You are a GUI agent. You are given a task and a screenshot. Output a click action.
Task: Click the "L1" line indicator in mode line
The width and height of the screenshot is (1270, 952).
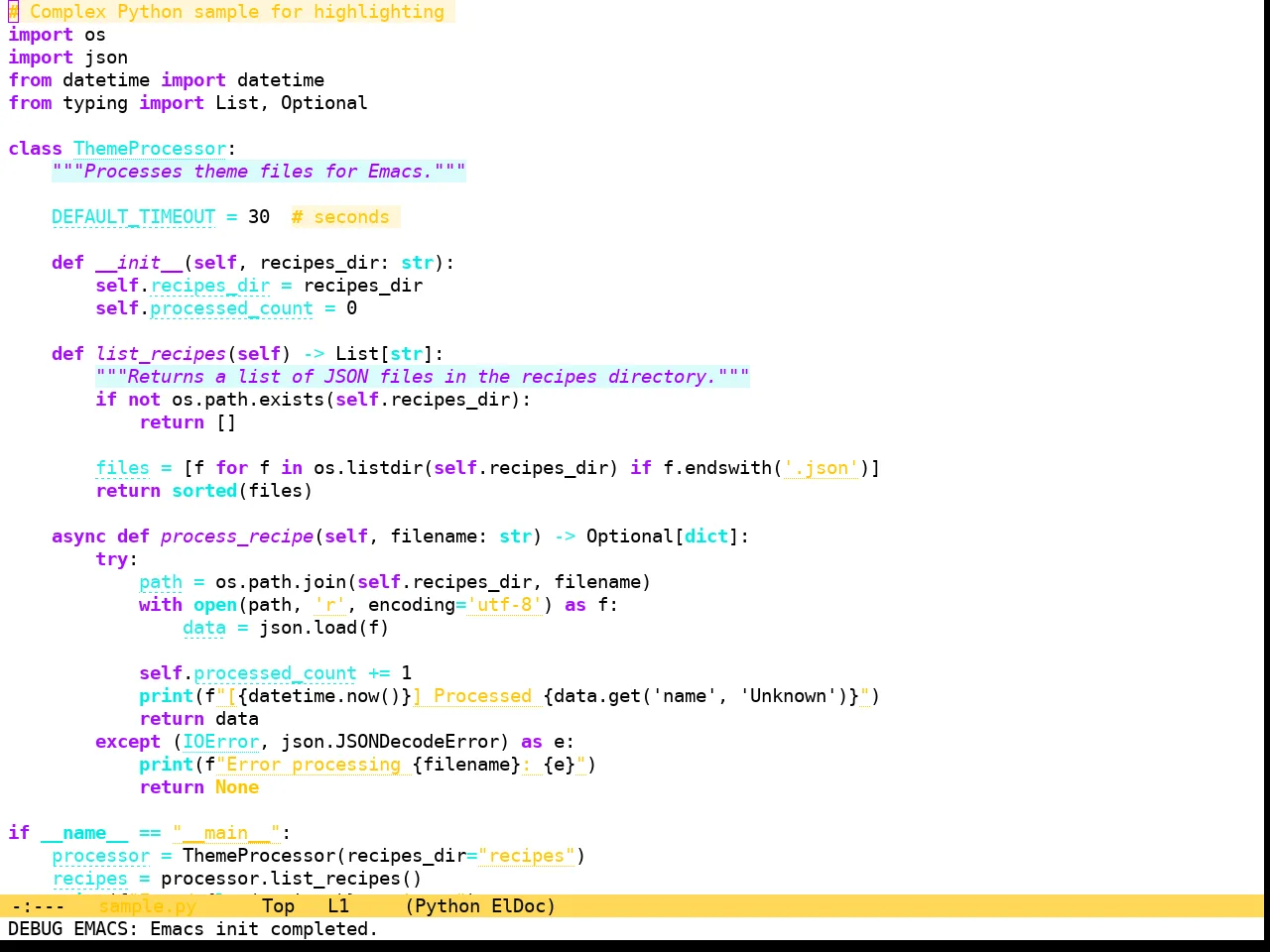click(x=338, y=906)
